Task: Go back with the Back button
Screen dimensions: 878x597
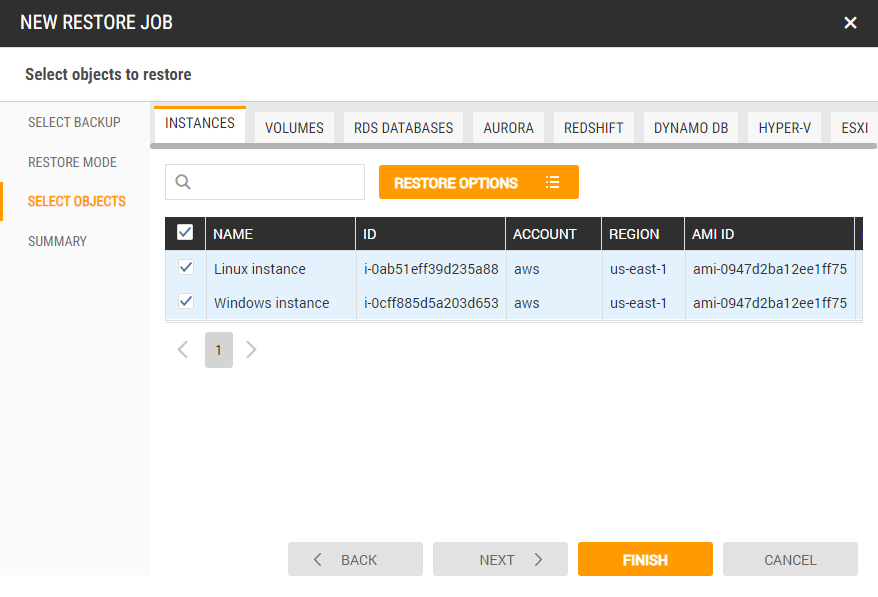Action: click(x=355, y=560)
